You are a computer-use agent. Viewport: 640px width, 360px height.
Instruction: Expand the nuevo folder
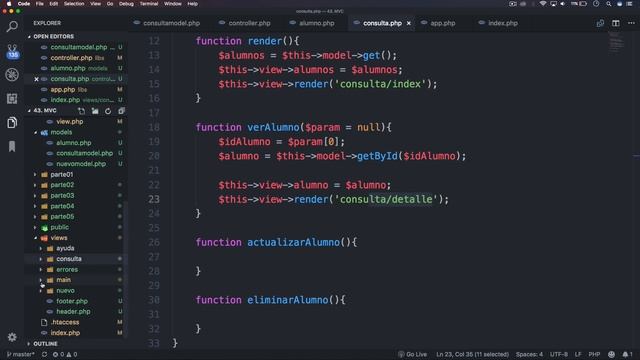[x=65, y=291]
